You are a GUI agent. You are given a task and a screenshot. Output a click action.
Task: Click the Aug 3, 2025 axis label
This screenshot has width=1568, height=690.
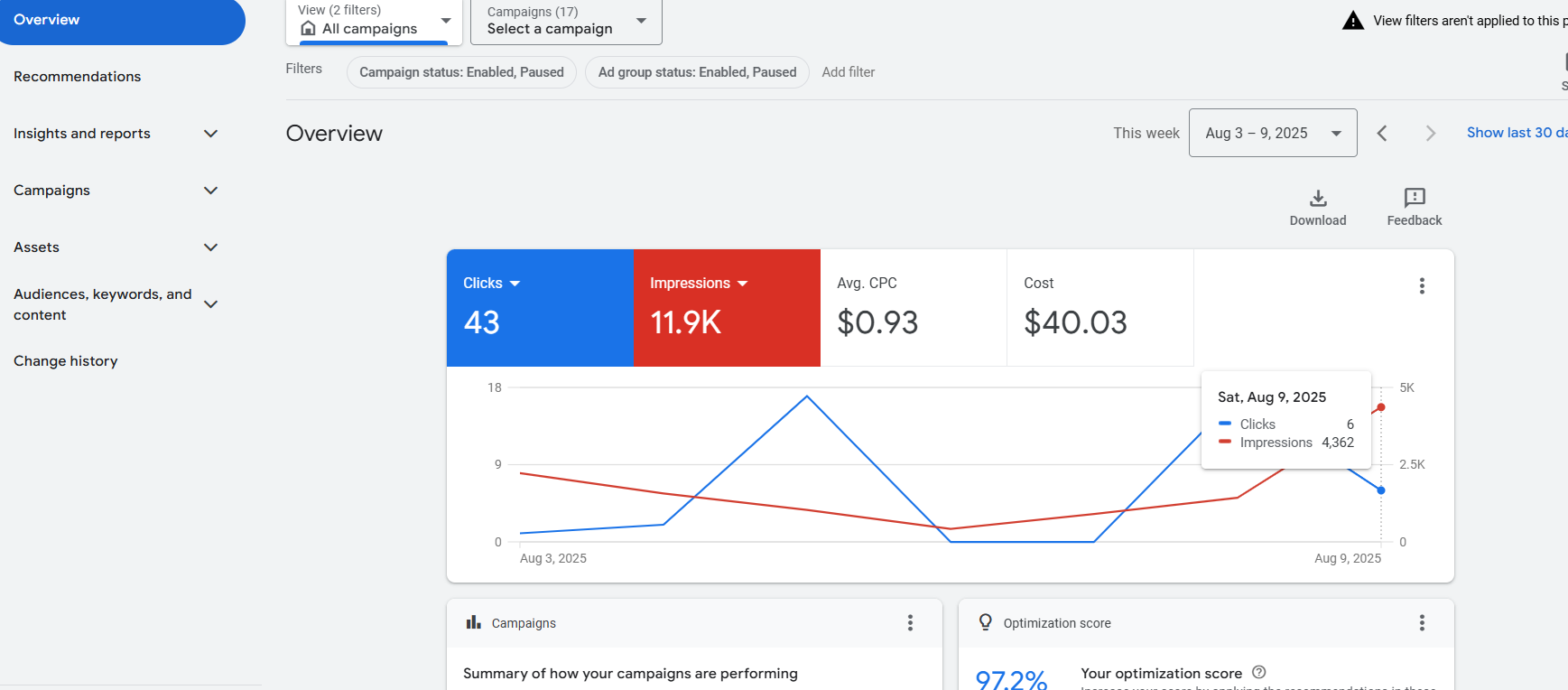point(553,558)
